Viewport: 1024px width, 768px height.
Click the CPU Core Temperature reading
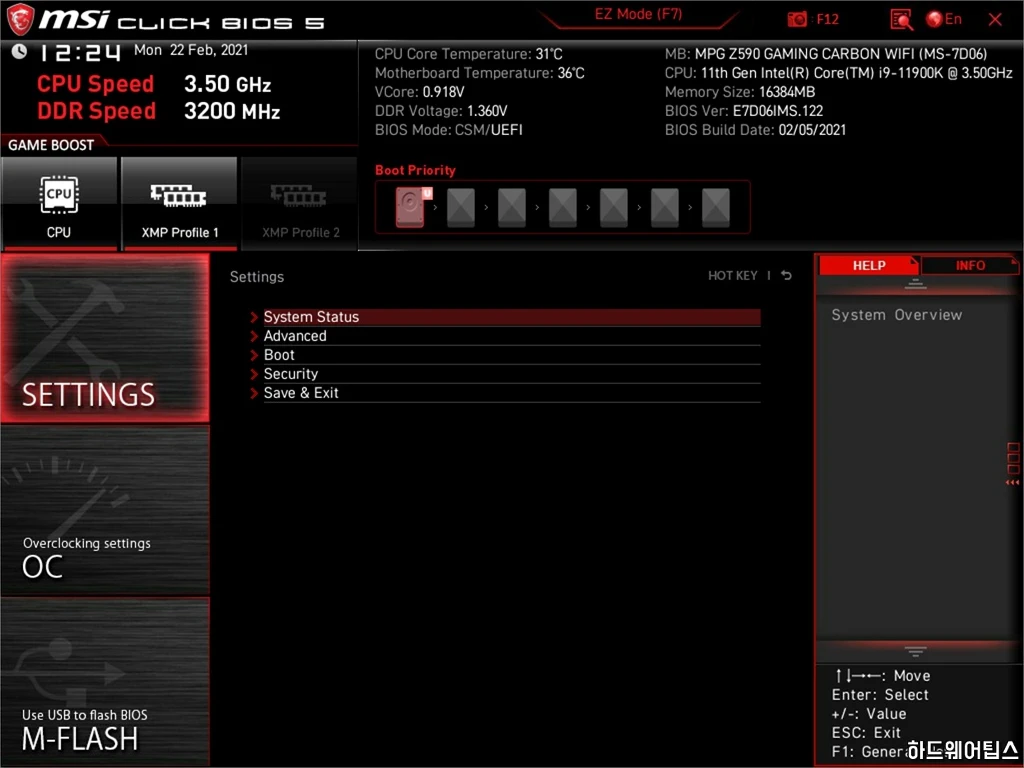tap(468, 54)
